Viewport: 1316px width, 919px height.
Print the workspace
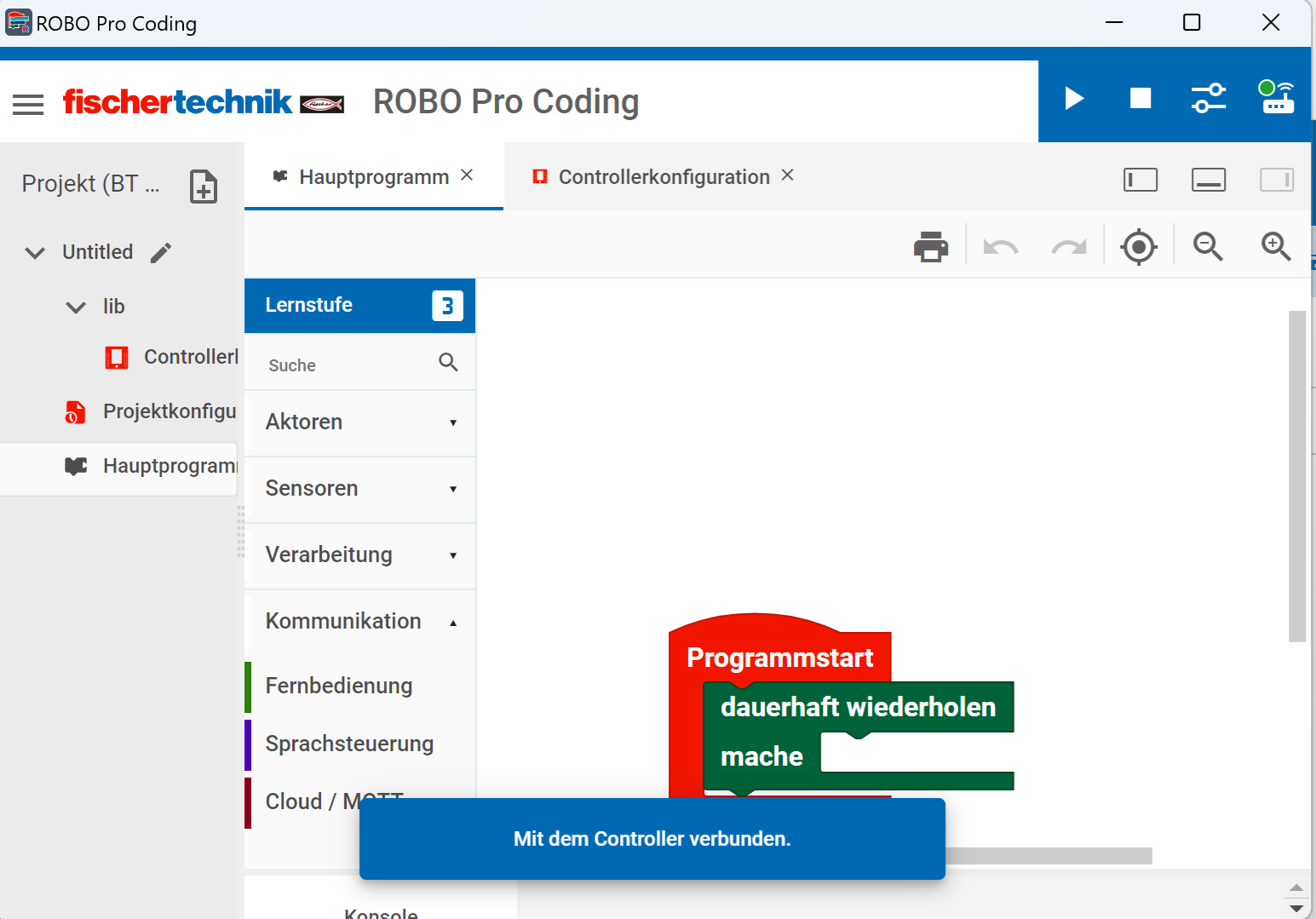[x=931, y=247]
